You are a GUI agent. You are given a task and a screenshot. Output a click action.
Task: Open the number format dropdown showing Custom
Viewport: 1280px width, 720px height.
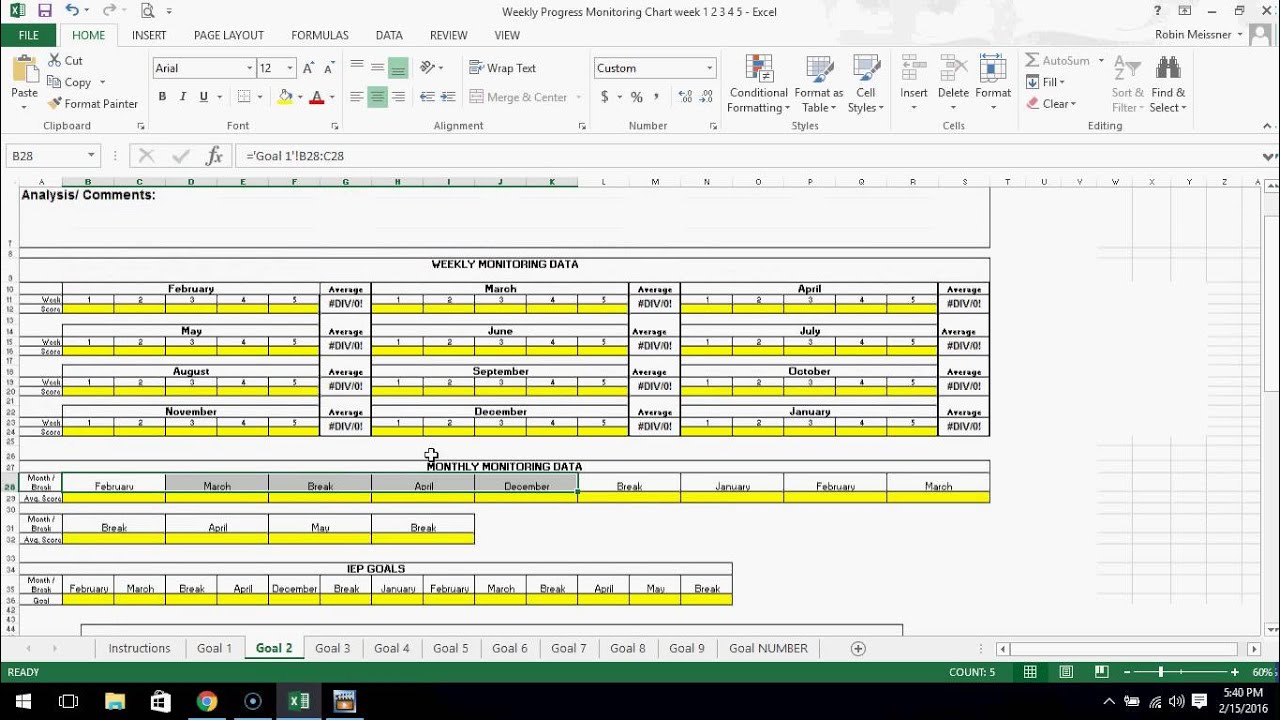pos(710,68)
